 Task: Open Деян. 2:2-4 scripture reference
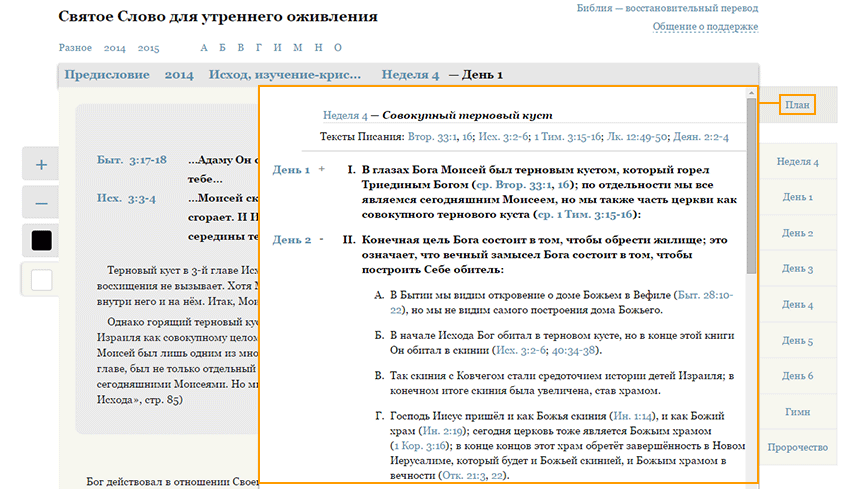click(701, 137)
